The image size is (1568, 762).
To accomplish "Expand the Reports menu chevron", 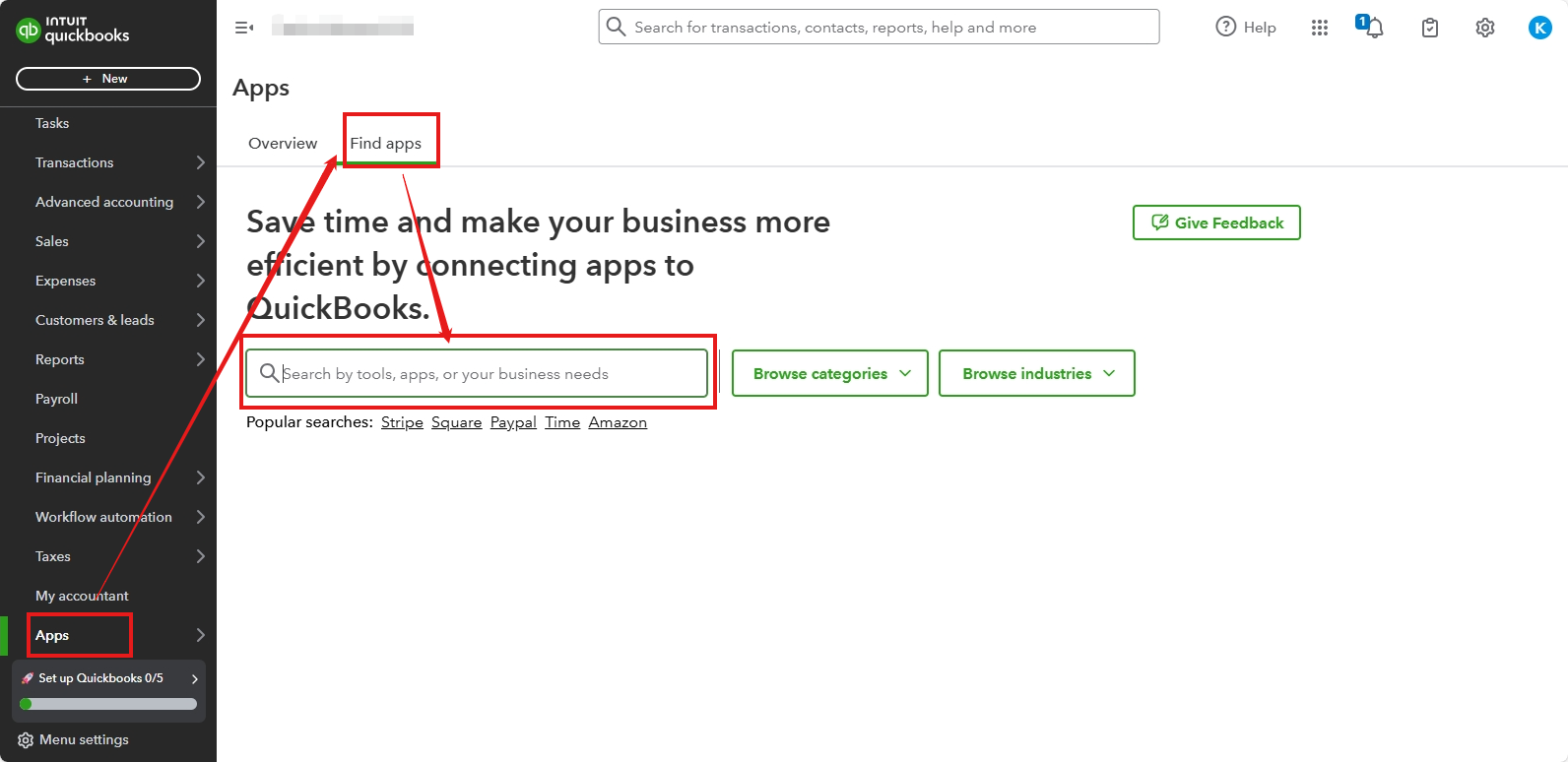I will 200,359.
